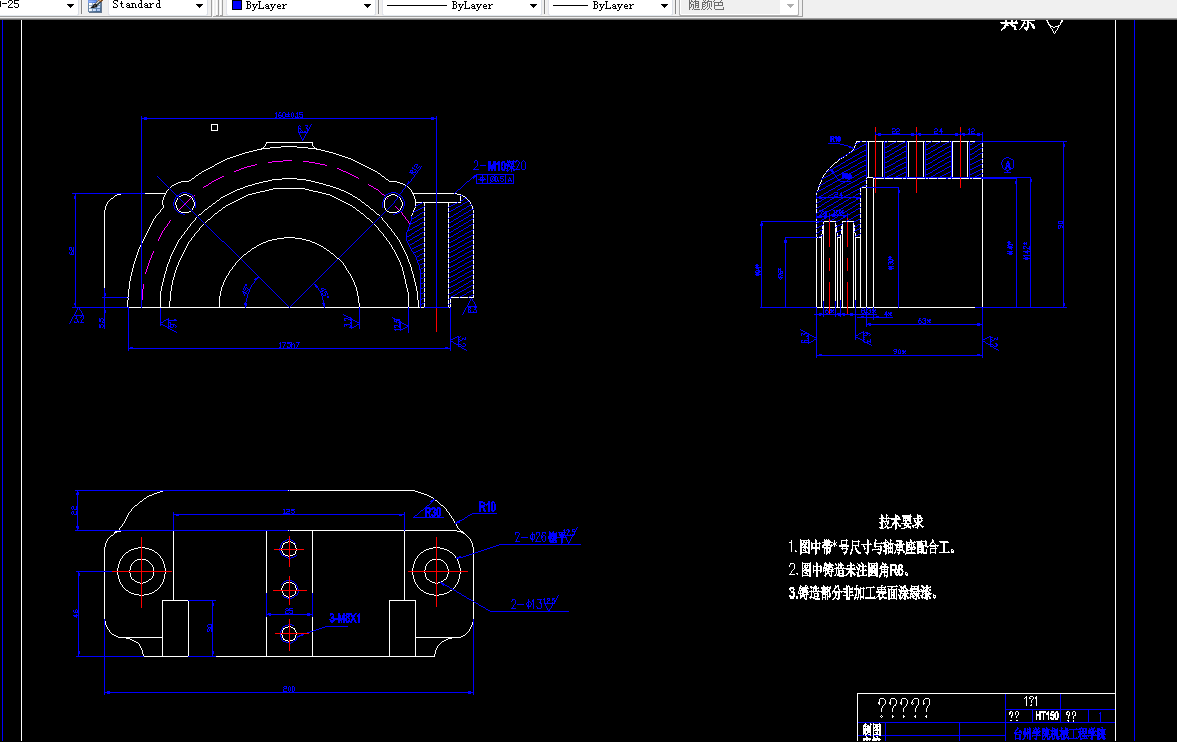This screenshot has height=742, width=1177.
Task: Open the linetype ByLayer dropdown
Action: click(534, 7)
